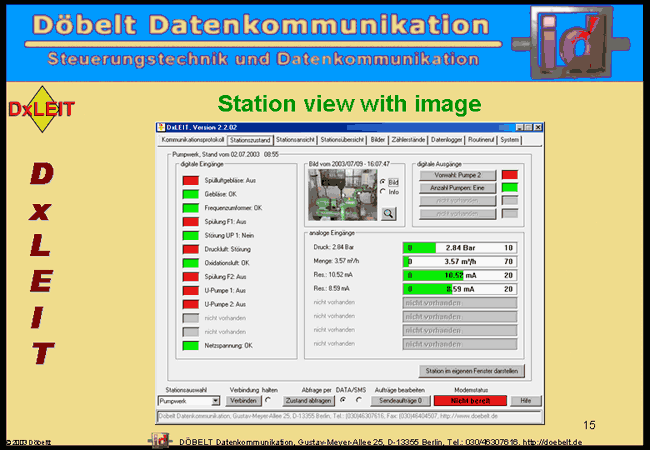This screenshot has height=450, width=650.
Task: Click the 'Res.: 10.52 mA' label
Action: click(x=333, y=274)
